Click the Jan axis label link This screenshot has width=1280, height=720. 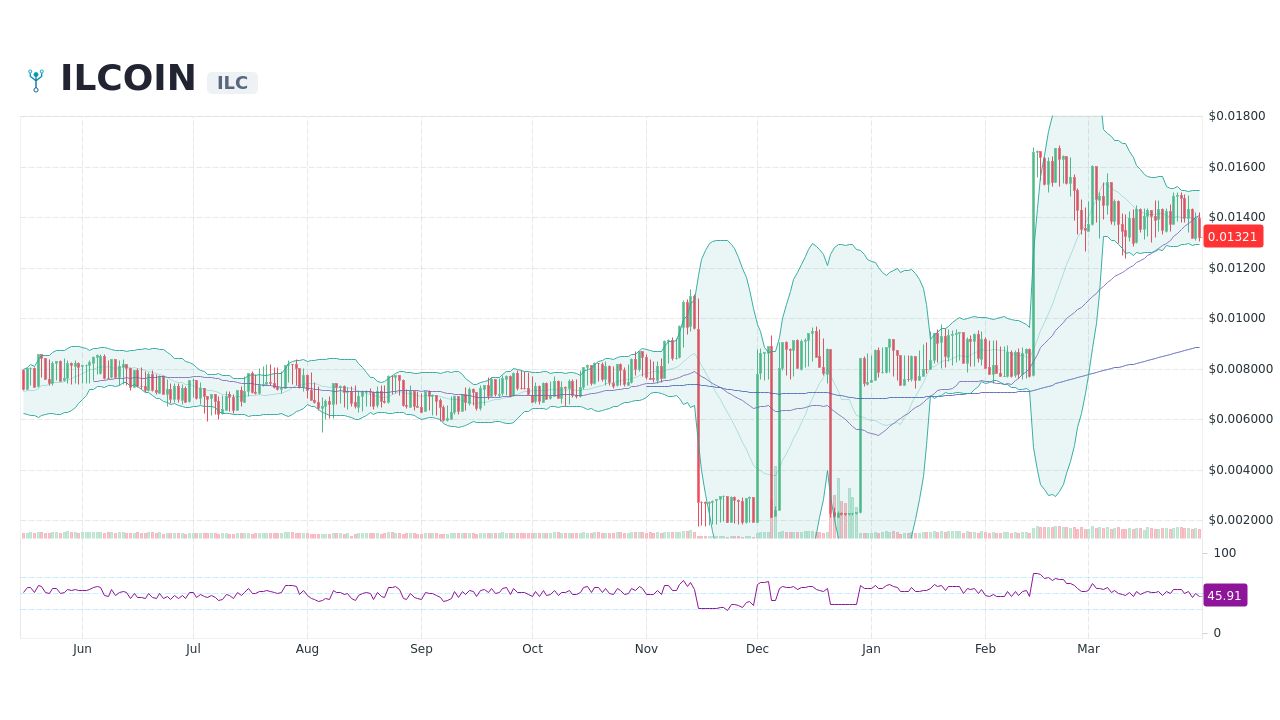click(x=871, y=648)
